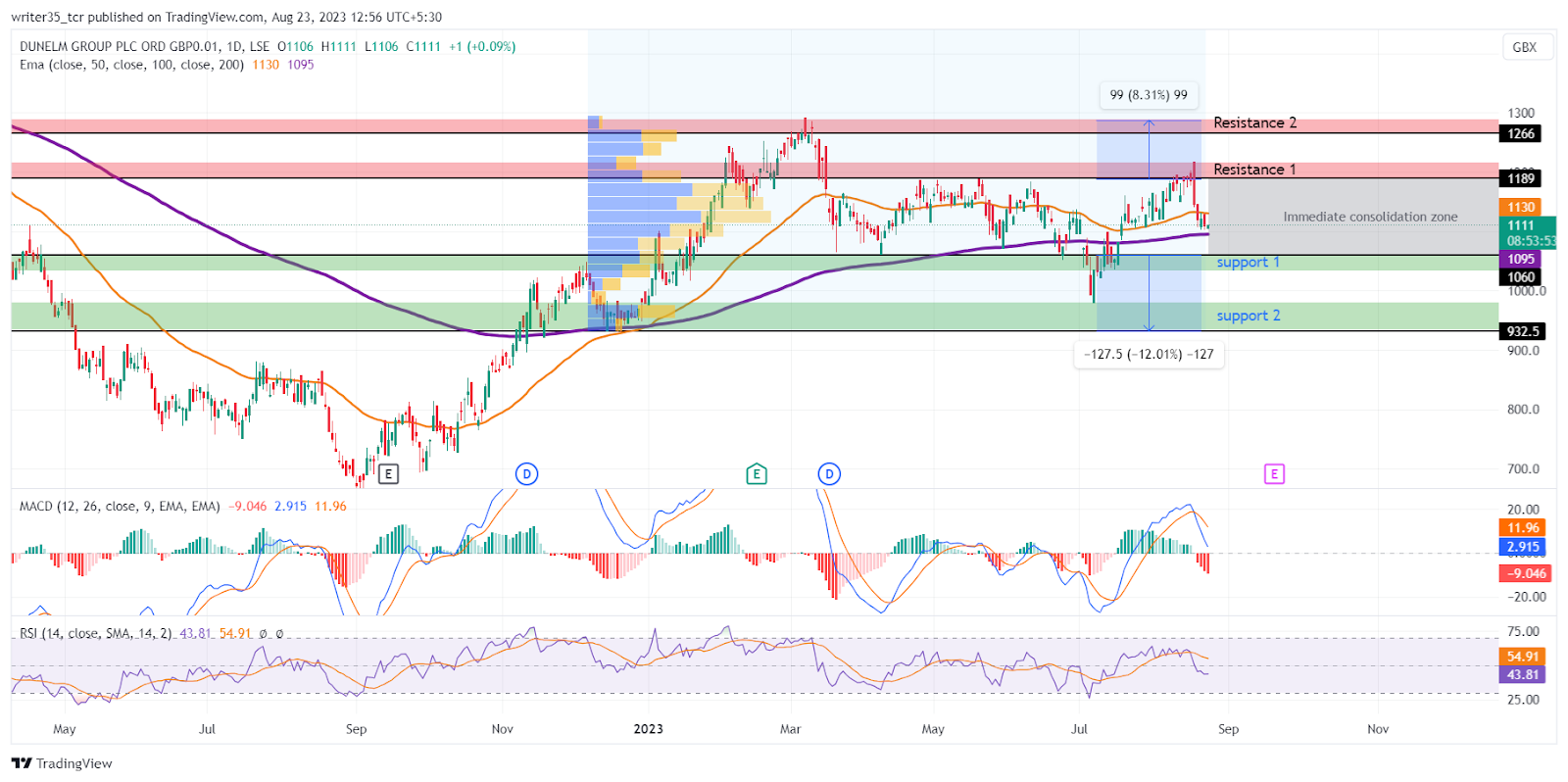Select the Resistance 2 label
The width and height of the screenshot is (1568, 782).
[1254, 122]
